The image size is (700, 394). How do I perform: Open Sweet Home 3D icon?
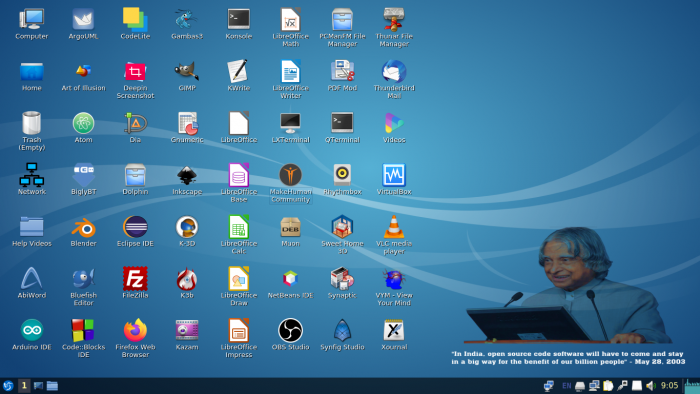pyautogui.click(x=342, y=227)
